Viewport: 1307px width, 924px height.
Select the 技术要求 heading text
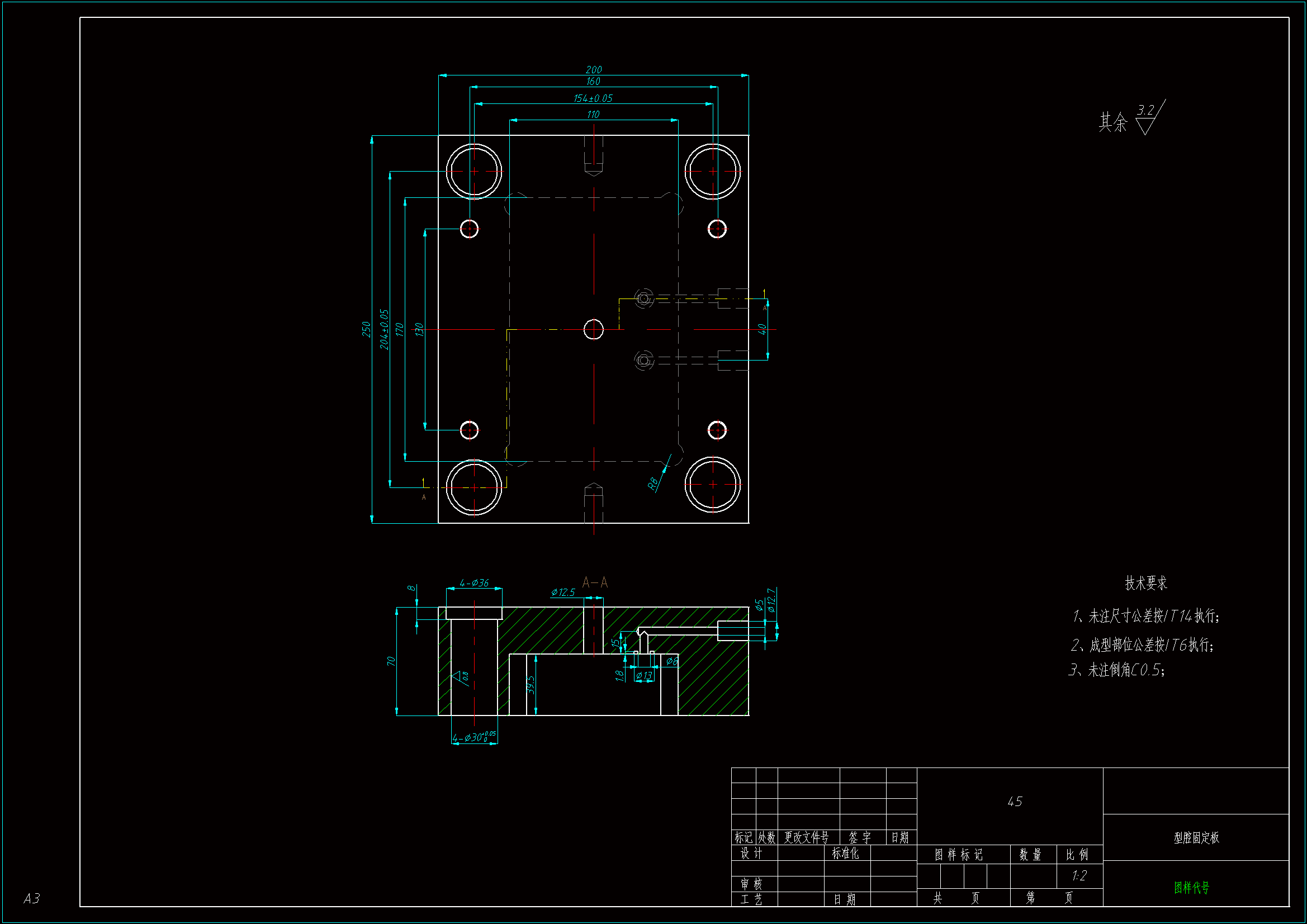(1145, 583)
